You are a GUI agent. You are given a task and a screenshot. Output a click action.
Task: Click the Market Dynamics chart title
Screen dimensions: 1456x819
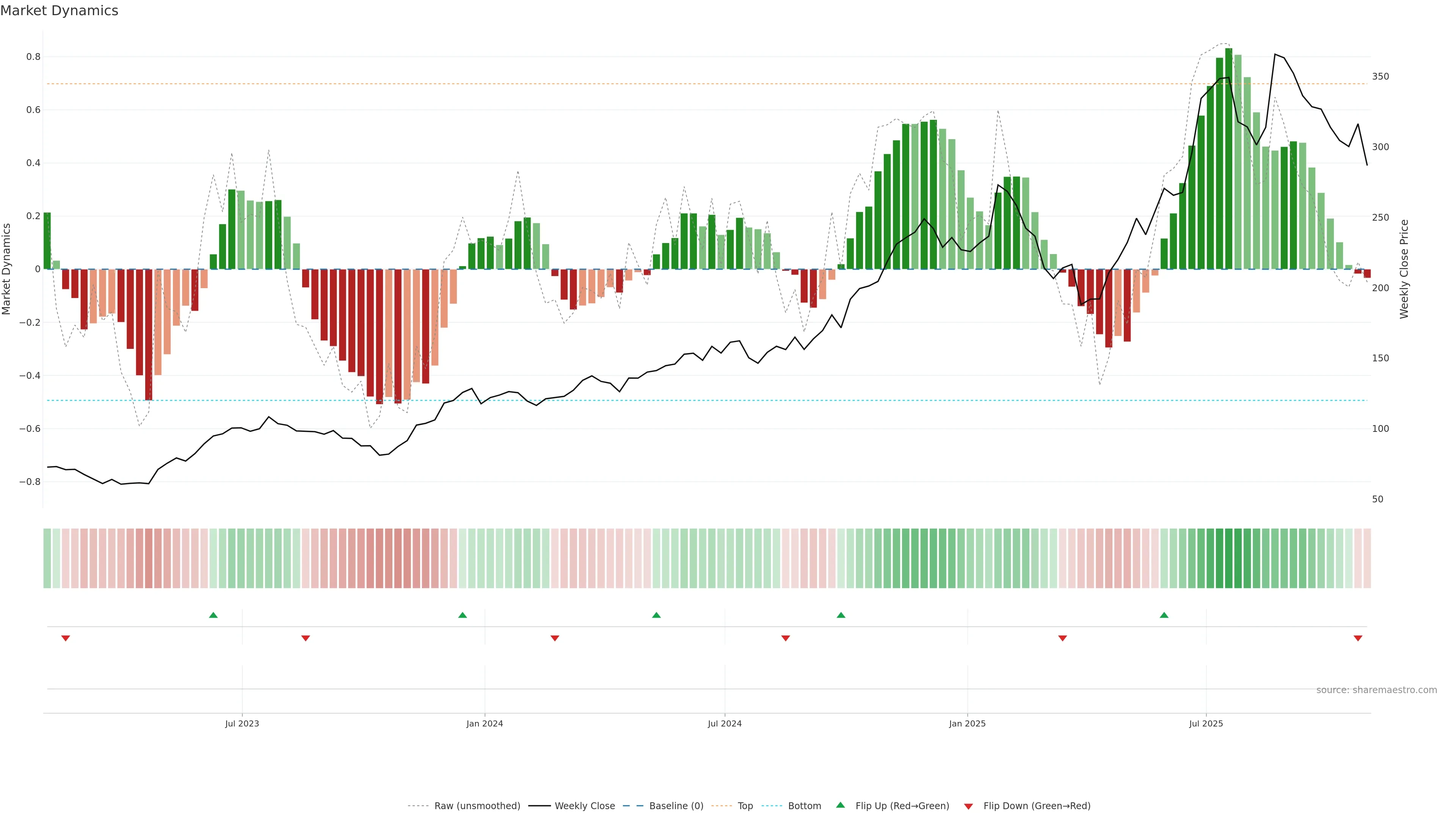point(60,11)
